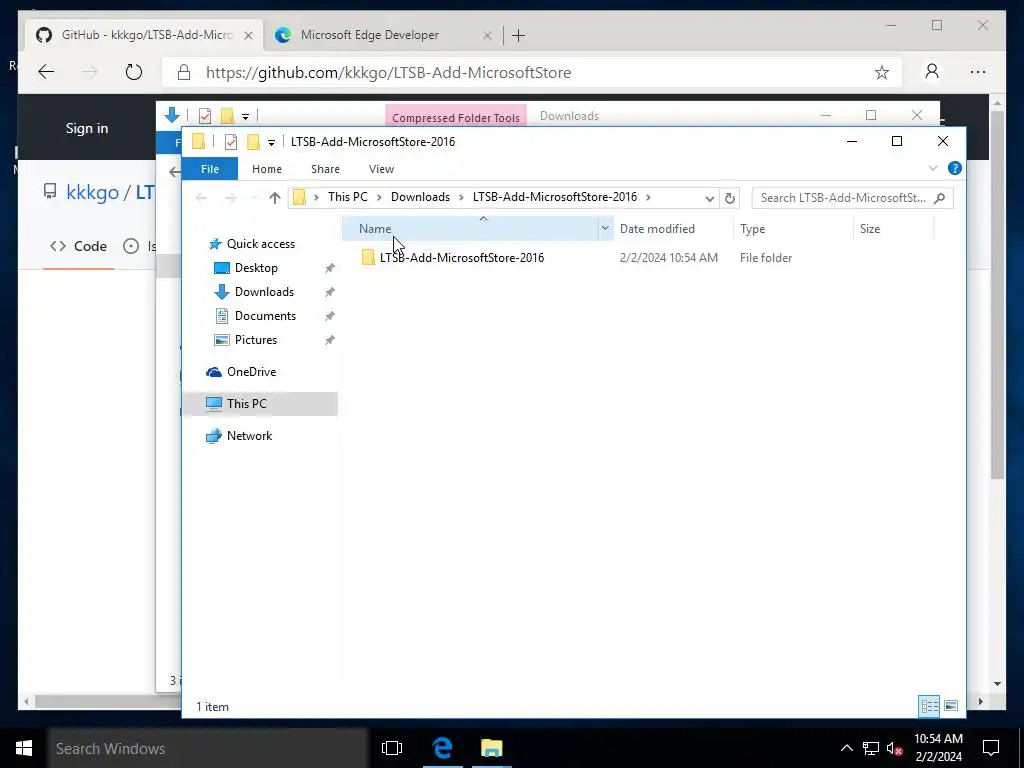The image size is (1024, 768).
Task: Open the kkkgo GitHub user link
Action: 92,193
